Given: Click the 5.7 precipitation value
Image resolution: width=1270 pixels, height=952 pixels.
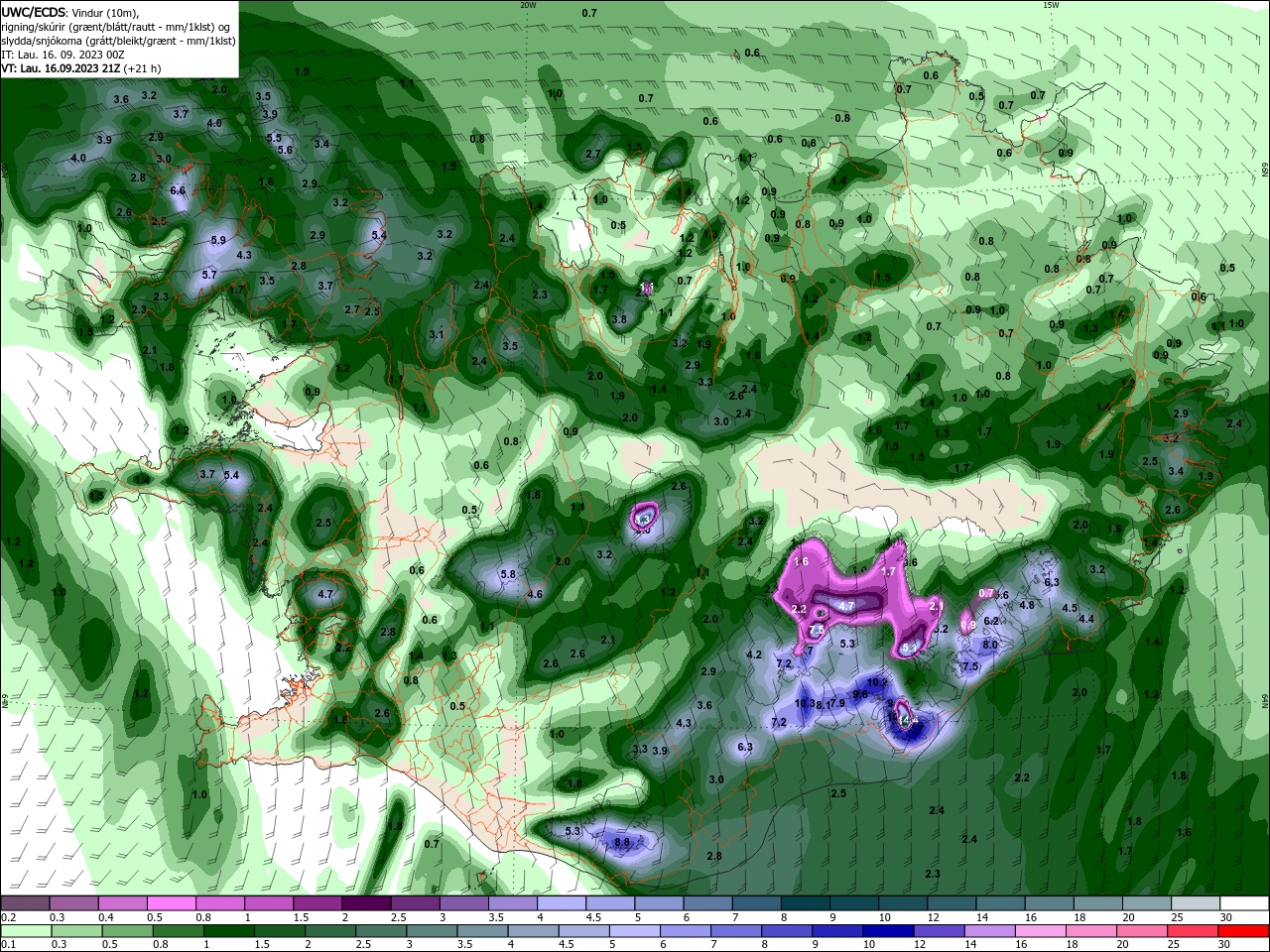Looking at the screenshot, I should 209,275.
